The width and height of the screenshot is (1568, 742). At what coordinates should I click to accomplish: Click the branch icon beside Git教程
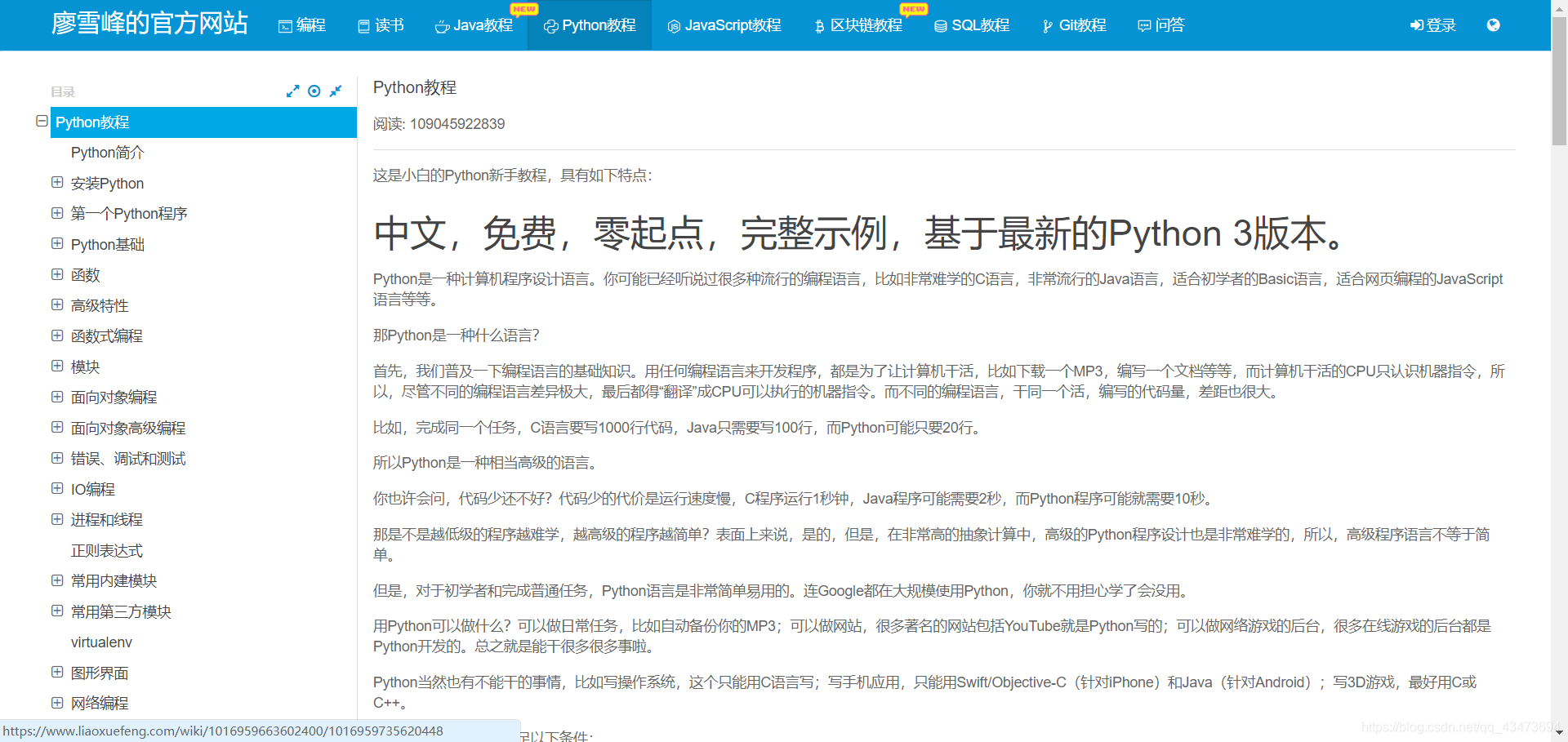tap(1047, 25)
